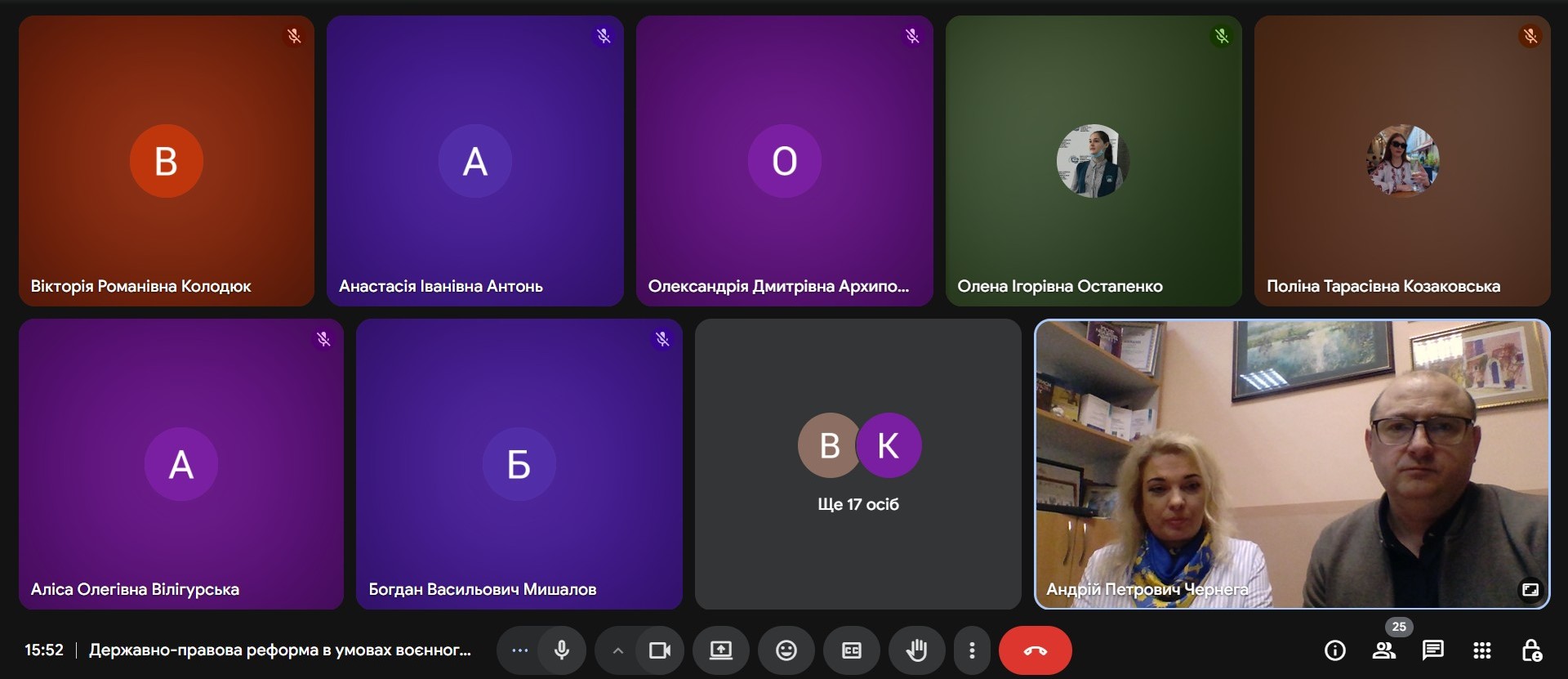Viewport: 1568px width, 679px height.
Task: Show the participants people list
Action: pyautogui.click(x=1383, y=650)
